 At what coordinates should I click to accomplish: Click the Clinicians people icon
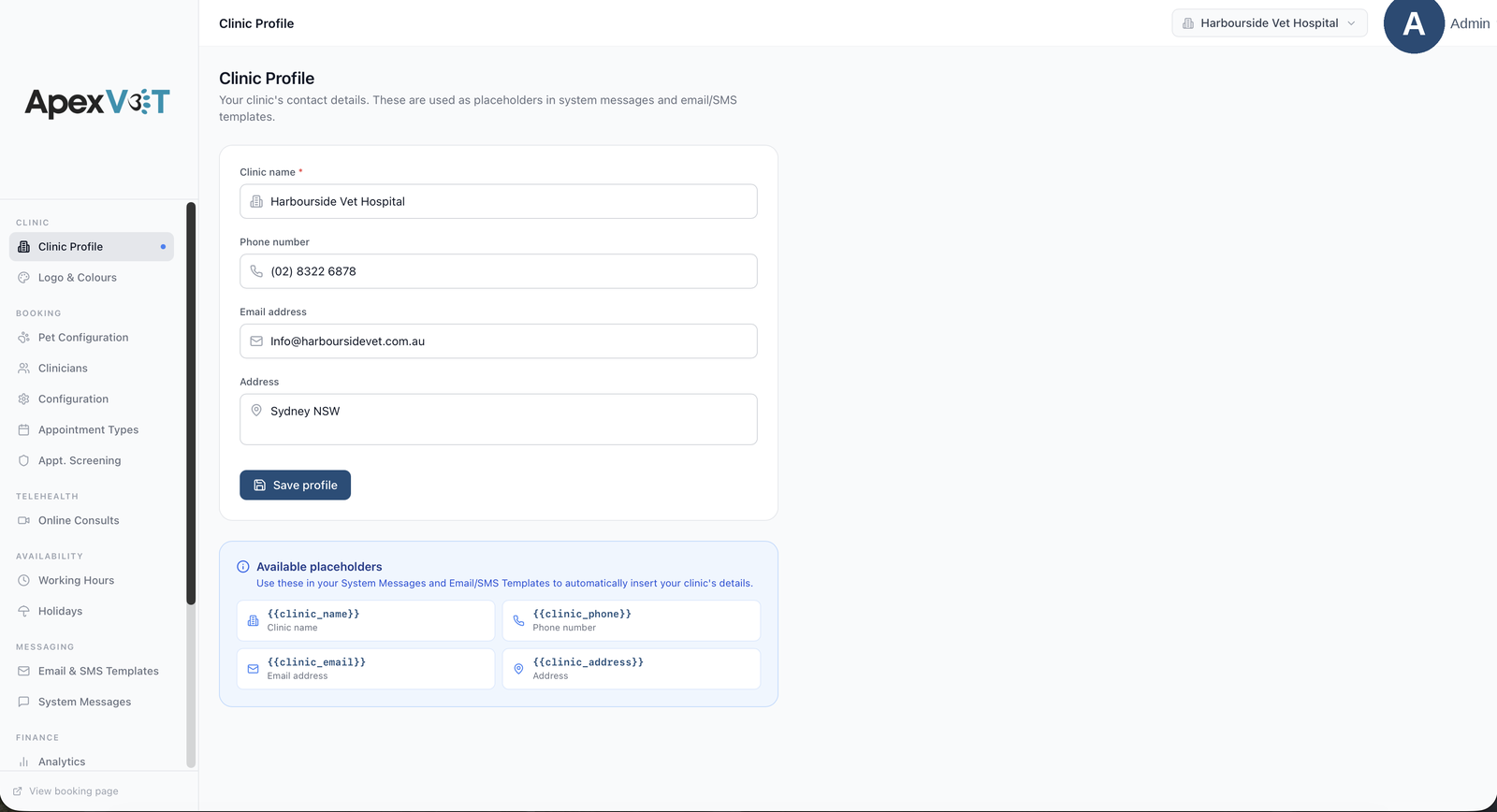(24, 369)
